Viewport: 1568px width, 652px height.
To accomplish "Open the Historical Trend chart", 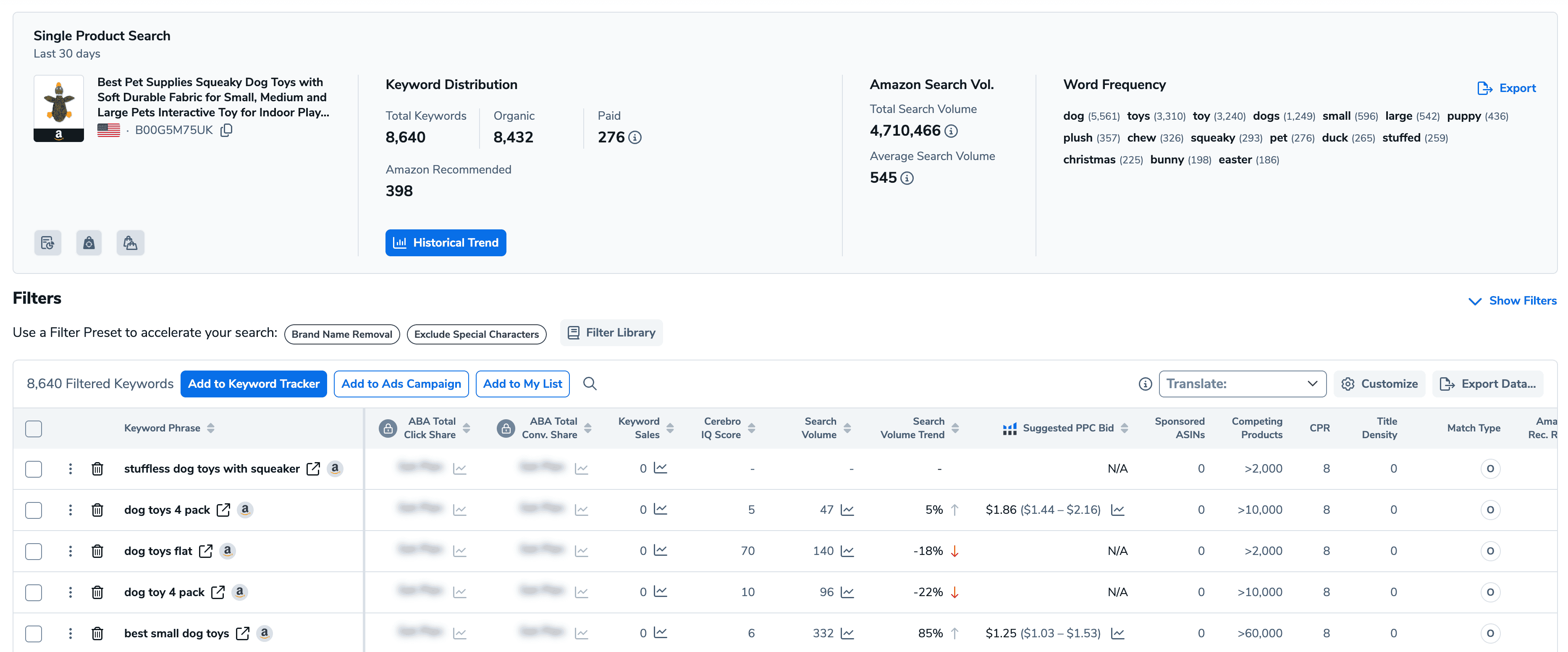I will click(x=446, y=242).
